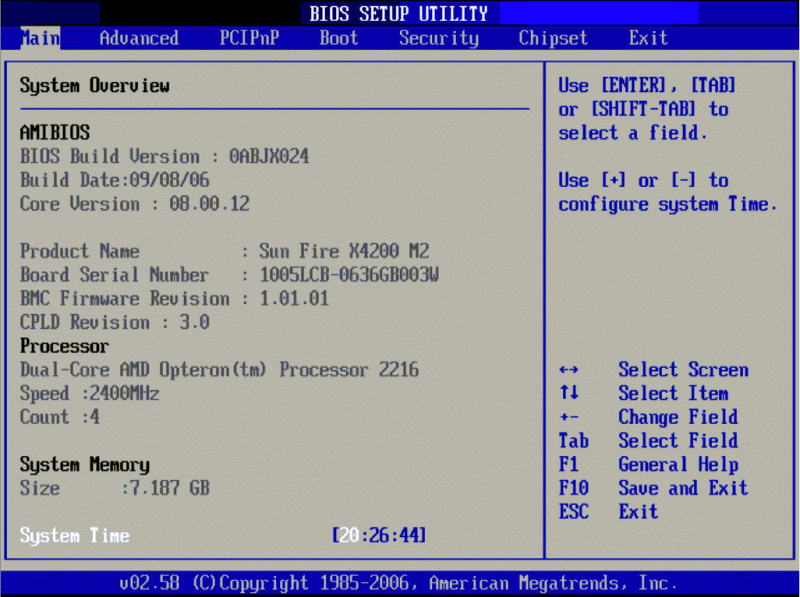Open the Advanced tab

(139, 38)
